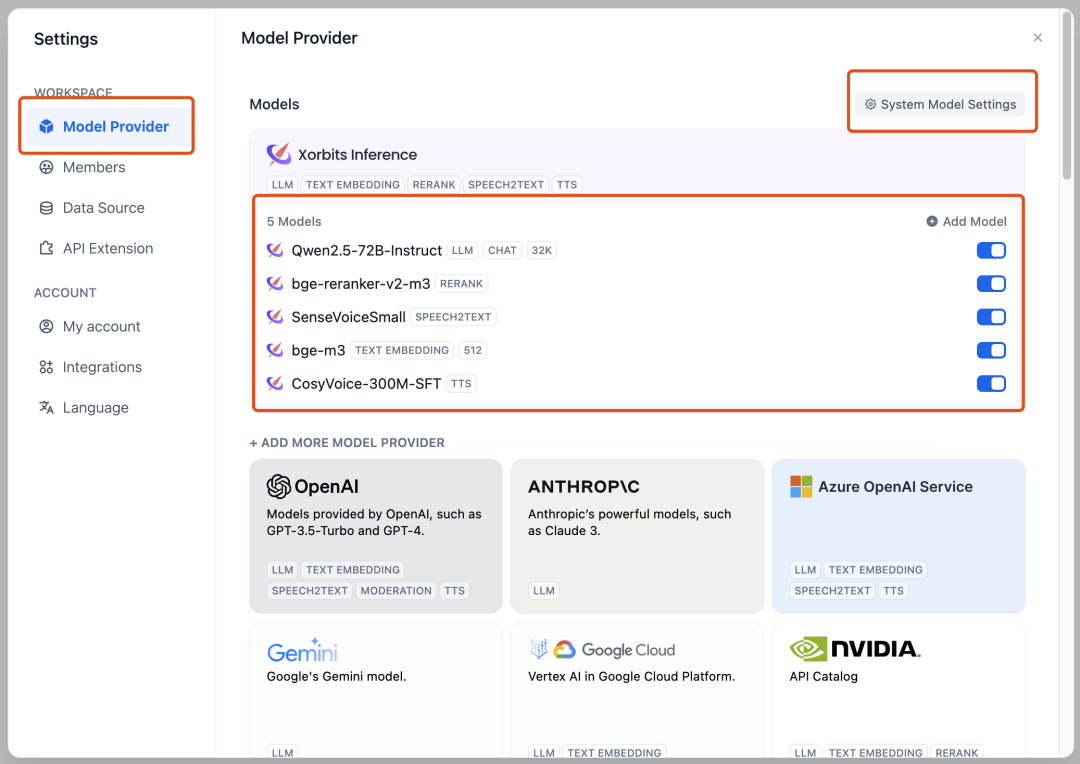
Task: Select the Azure OpenAI Service provider card
Action: tap(898, 536)
